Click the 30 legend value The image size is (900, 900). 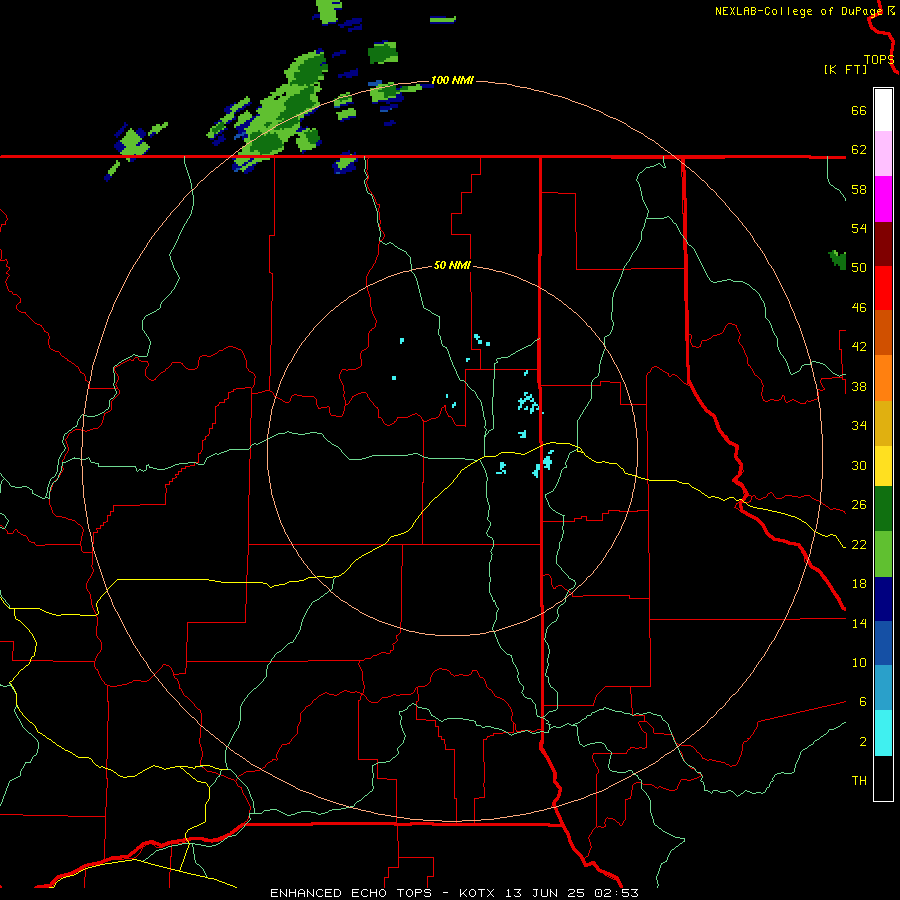coord(859,465)
